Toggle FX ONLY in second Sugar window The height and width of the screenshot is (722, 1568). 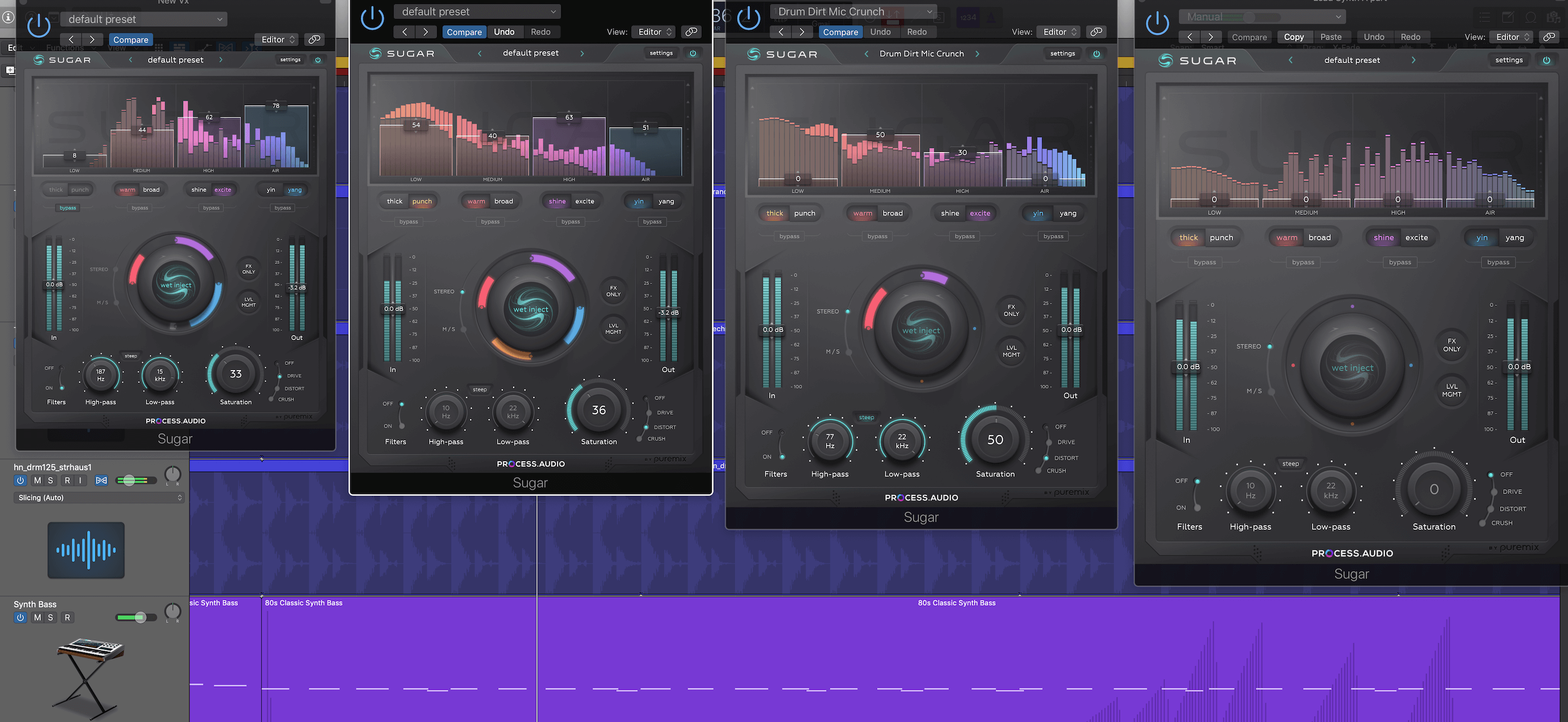613,291
